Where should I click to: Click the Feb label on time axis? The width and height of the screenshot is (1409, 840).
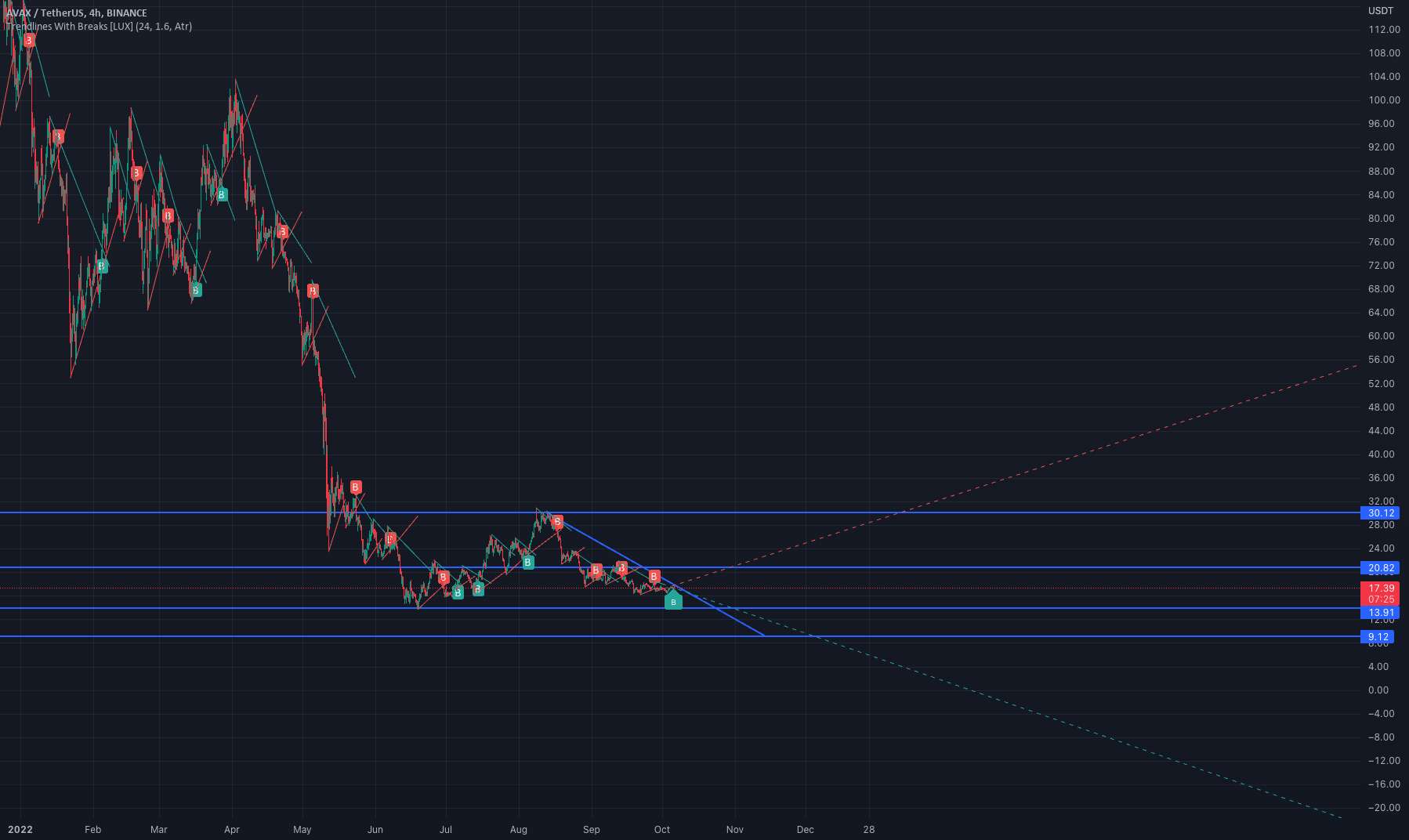click(92, 829)
